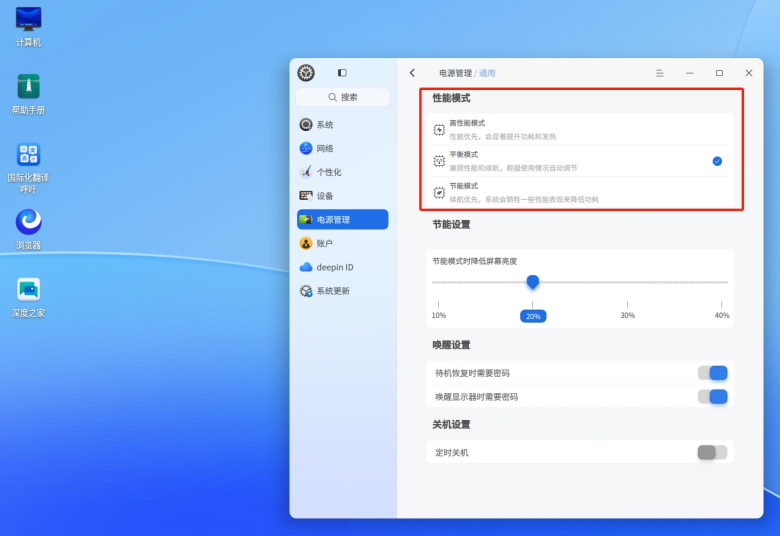780x536 pixels.
Task: Click the 系统 sidebar icon
Action: coord(306,124)
